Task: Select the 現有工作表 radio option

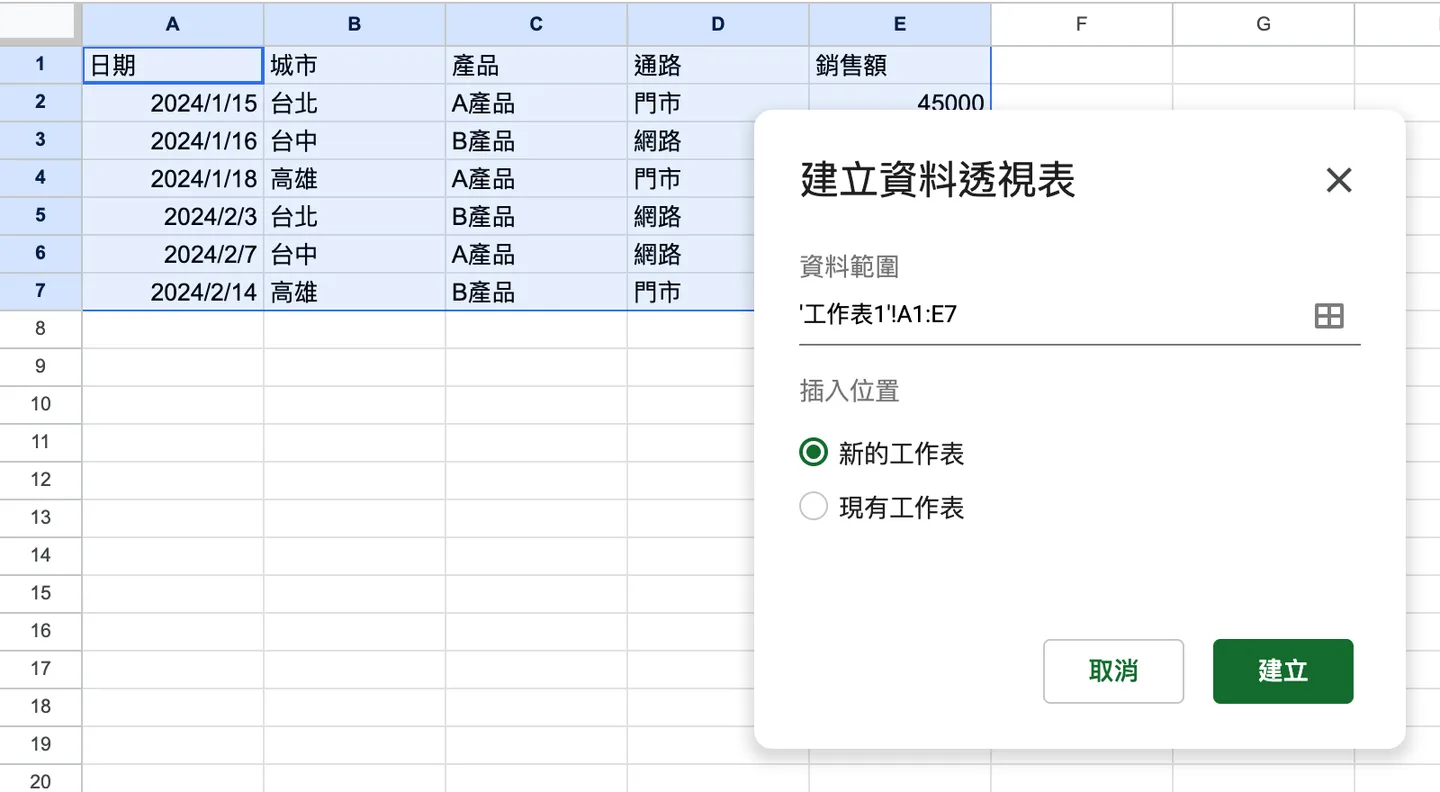Action: 814,507
